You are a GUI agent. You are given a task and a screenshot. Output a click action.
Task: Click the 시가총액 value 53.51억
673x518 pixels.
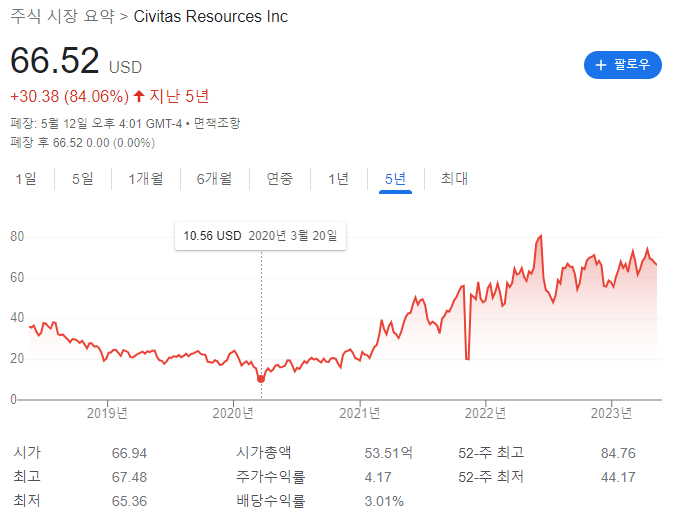tap(388, 453)
